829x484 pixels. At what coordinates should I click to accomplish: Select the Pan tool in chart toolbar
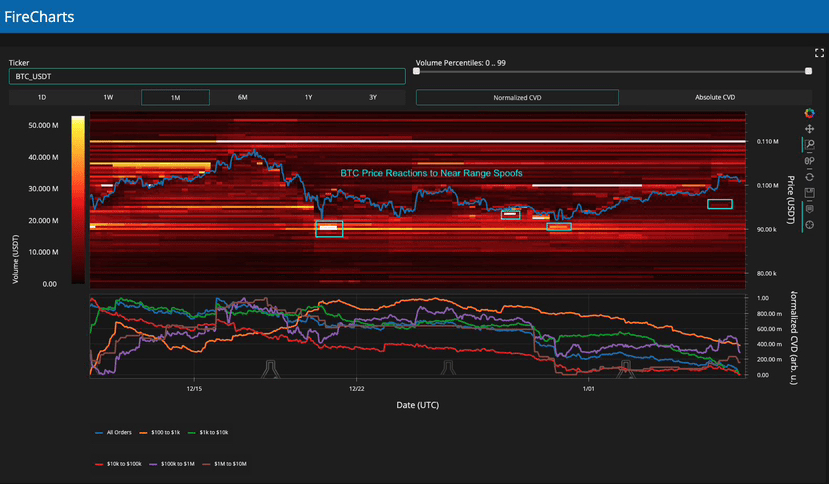[x=809, y=129]
